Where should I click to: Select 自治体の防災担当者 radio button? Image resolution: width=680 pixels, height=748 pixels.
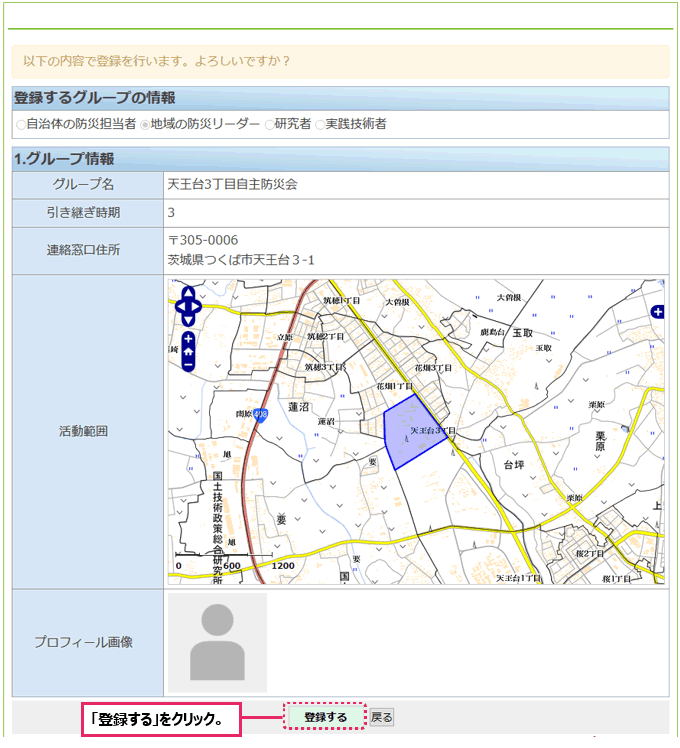[x=21, y=125]
